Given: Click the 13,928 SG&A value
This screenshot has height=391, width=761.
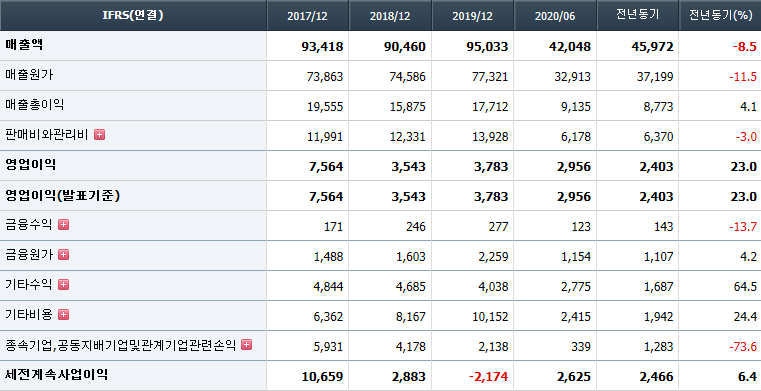Looking at the screenshot, I should pyautogui.click(x=490, y=137).
